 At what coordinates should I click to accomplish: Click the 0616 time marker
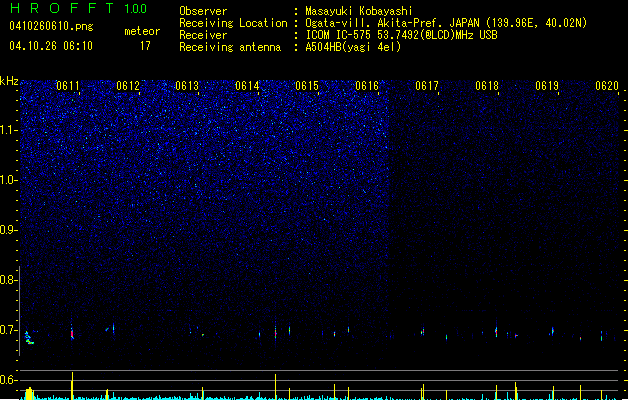coord(367,85)
